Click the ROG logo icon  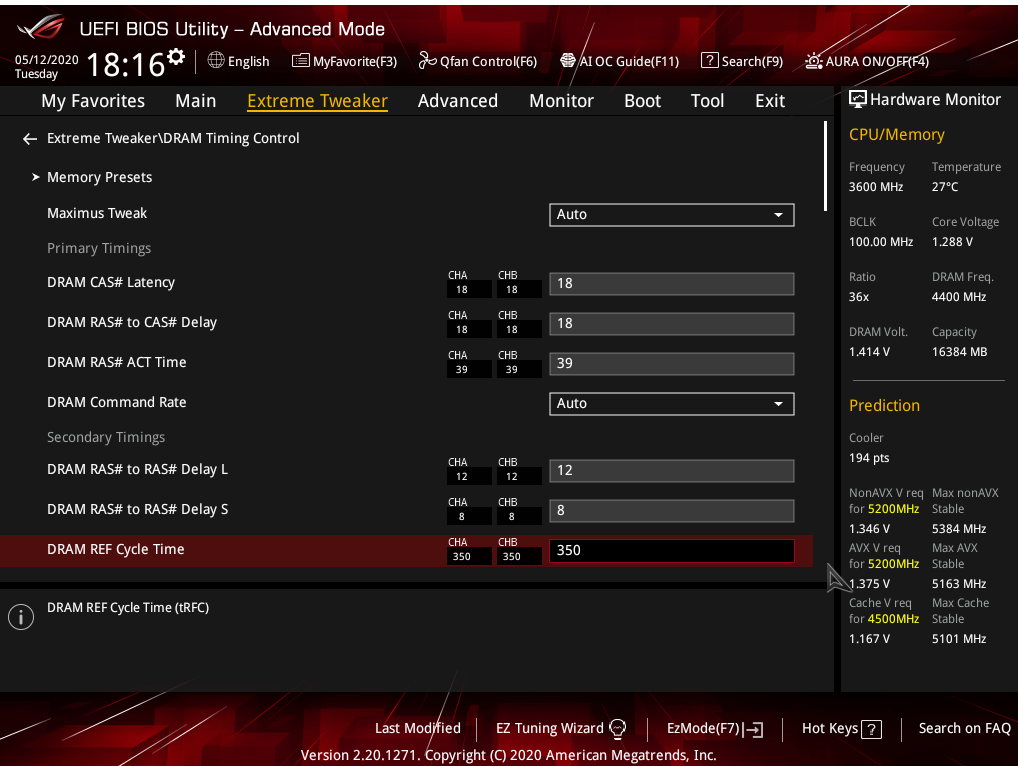pos(41,28)
